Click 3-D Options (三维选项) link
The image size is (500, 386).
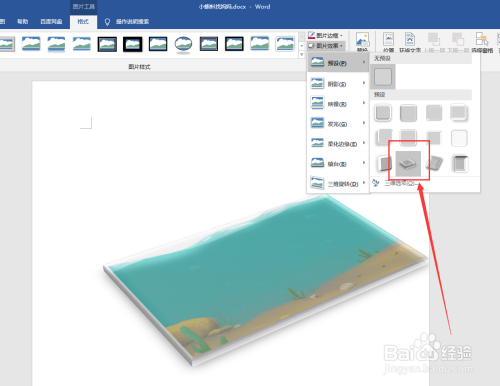click(x=400, y=183)
